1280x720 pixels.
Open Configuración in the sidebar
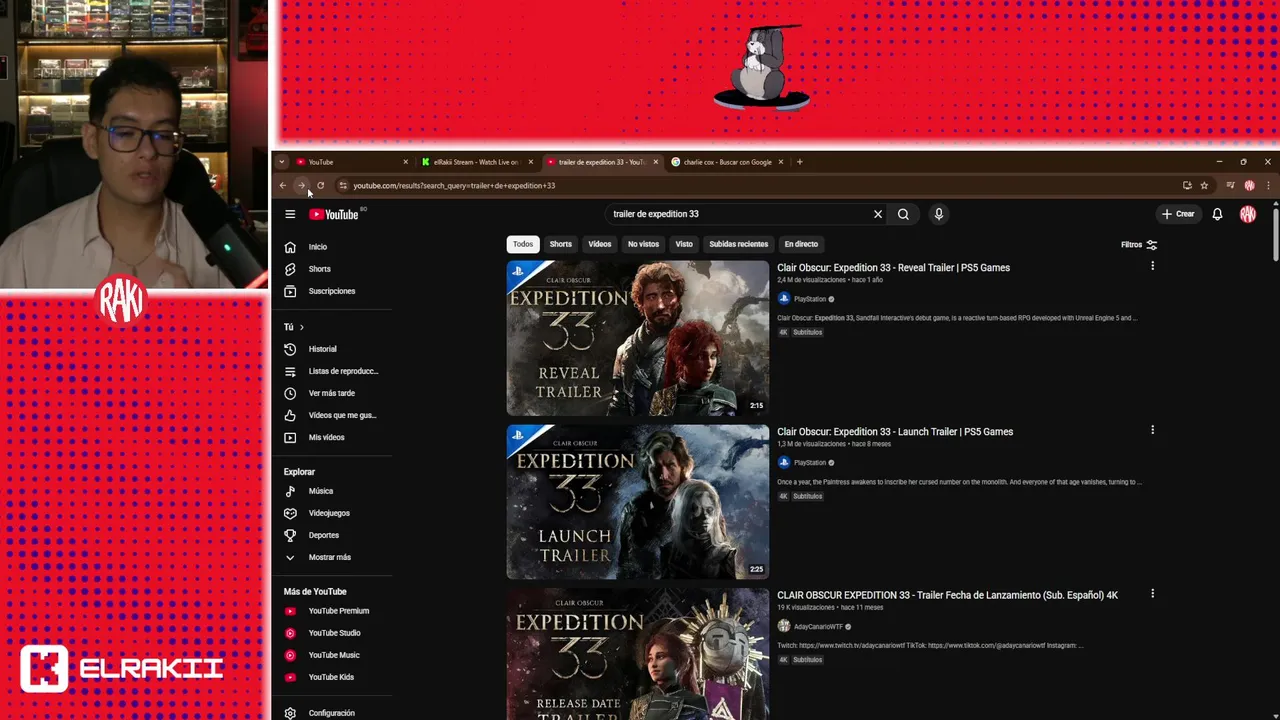point(332,713)
